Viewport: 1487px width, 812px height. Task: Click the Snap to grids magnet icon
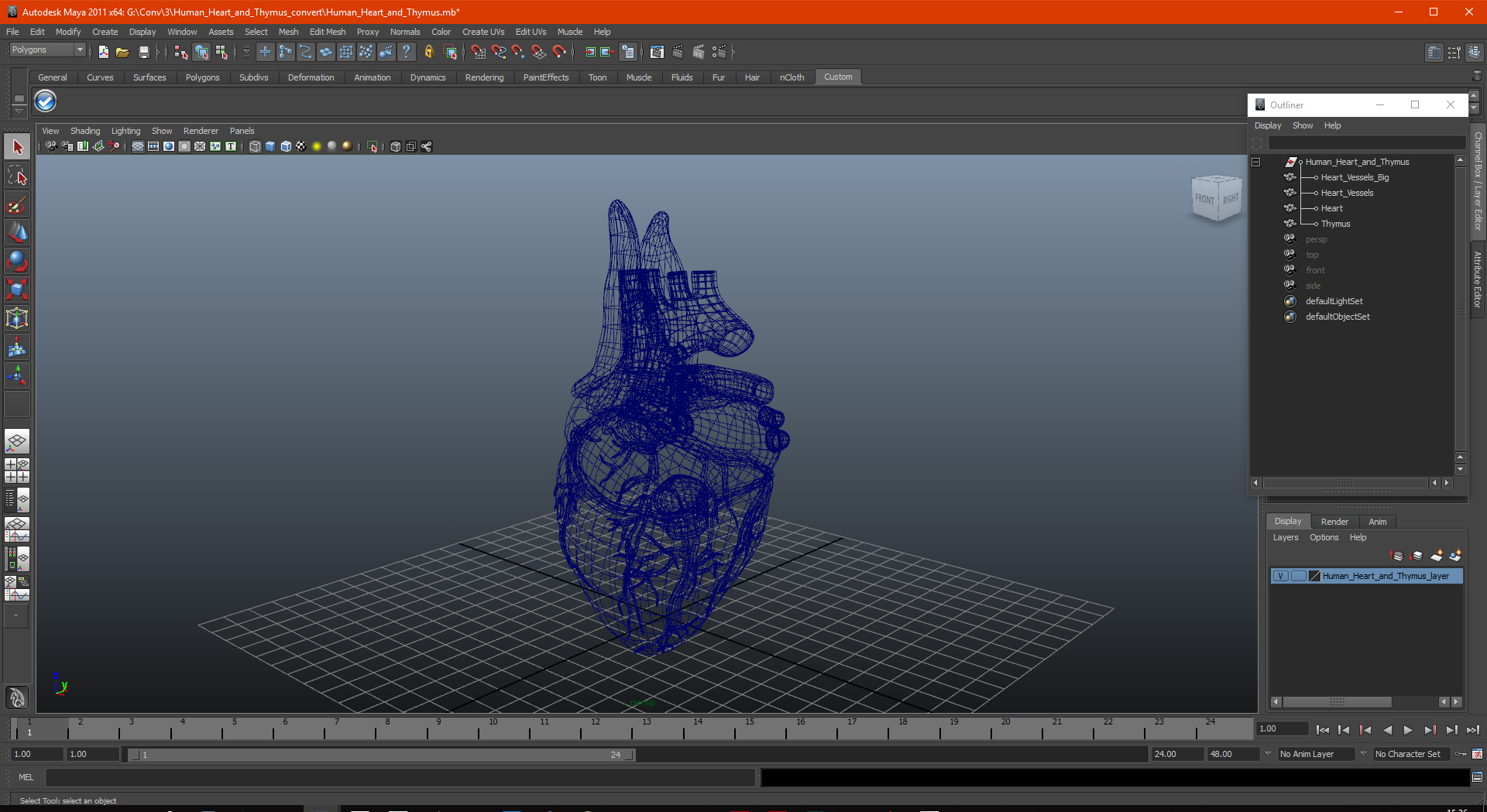coord(479,52)
